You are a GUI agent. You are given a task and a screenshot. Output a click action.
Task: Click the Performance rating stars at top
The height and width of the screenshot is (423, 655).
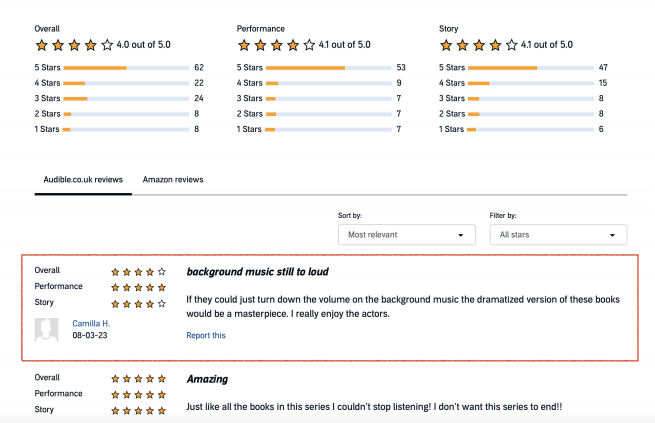point(276,45)
